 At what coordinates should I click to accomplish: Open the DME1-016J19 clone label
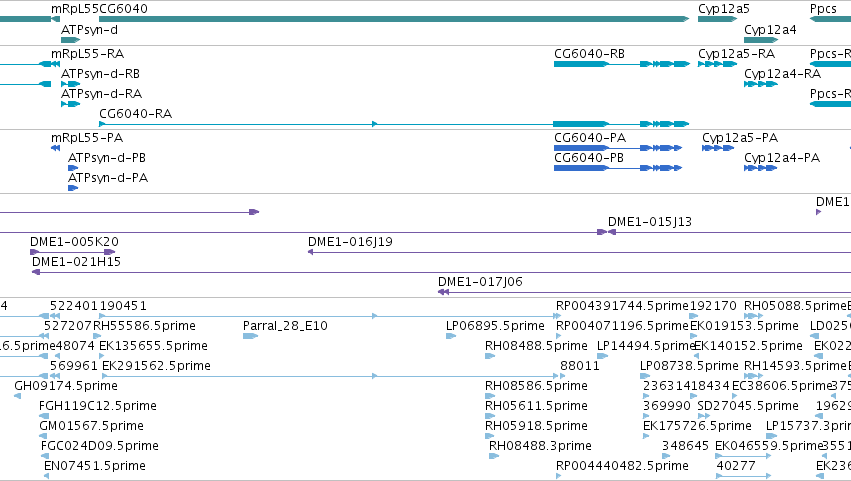pyautogui.click(x=350, y=242)
